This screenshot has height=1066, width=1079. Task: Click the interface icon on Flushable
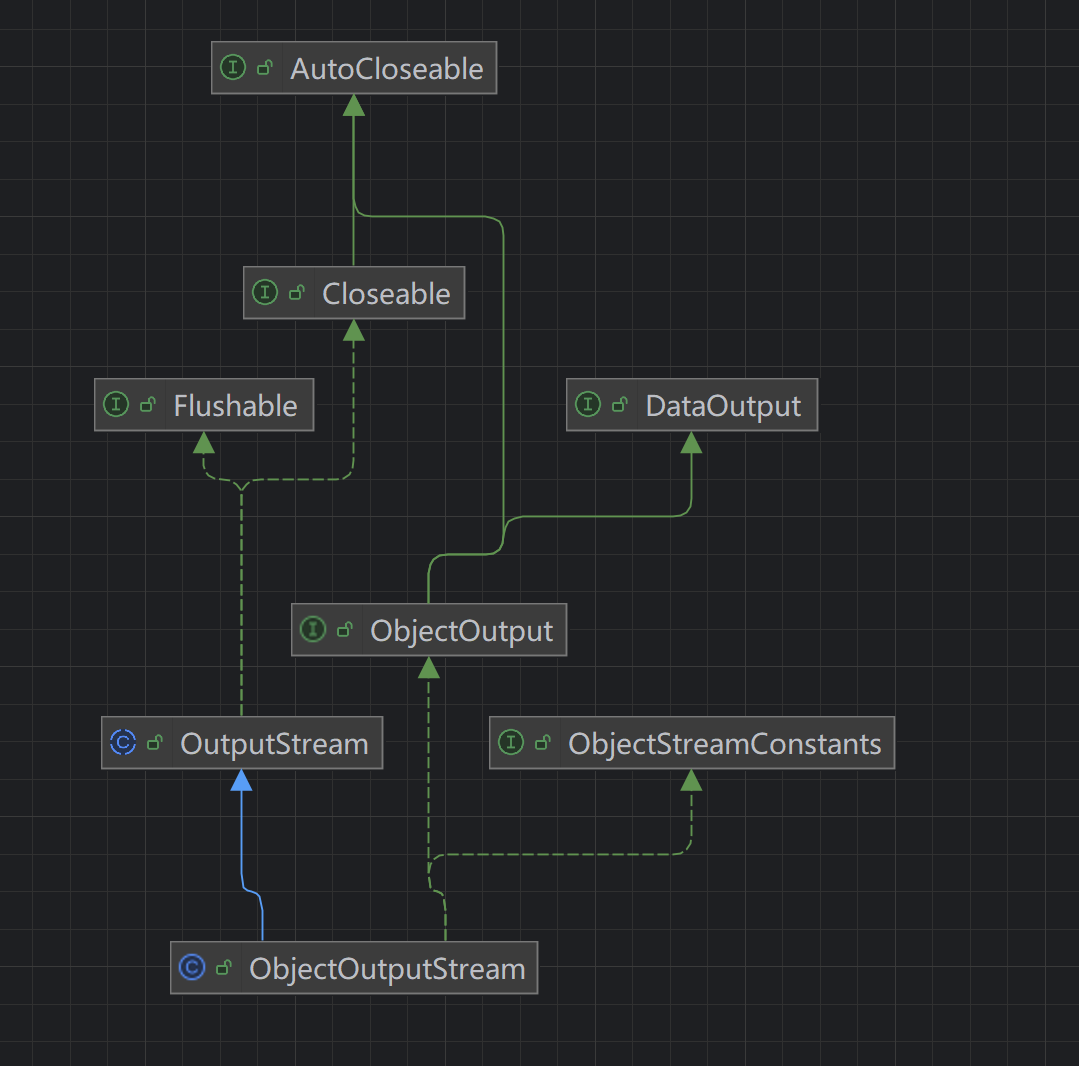point(115,405)
